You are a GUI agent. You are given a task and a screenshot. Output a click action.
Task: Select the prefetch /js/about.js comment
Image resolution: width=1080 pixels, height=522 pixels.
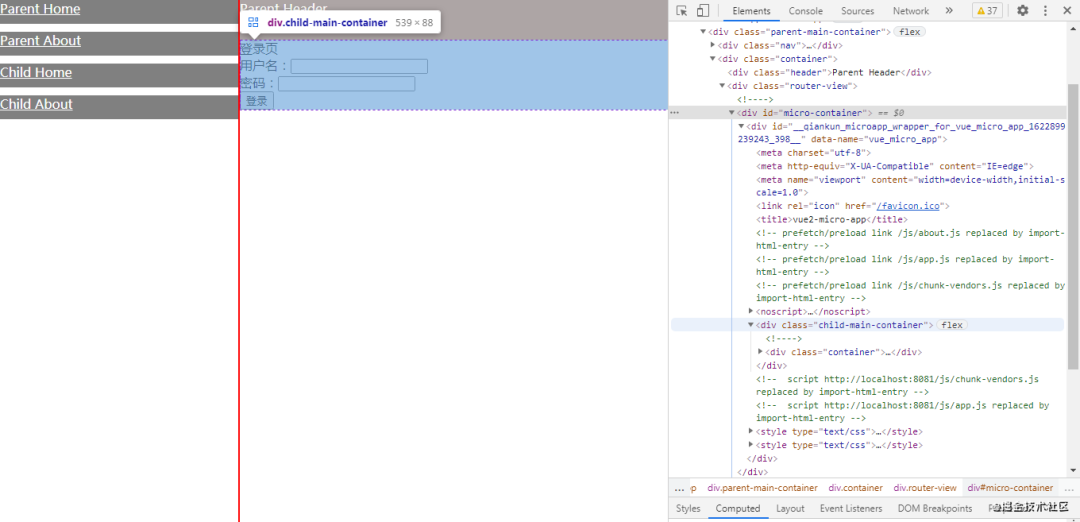(x=910, y=239)
